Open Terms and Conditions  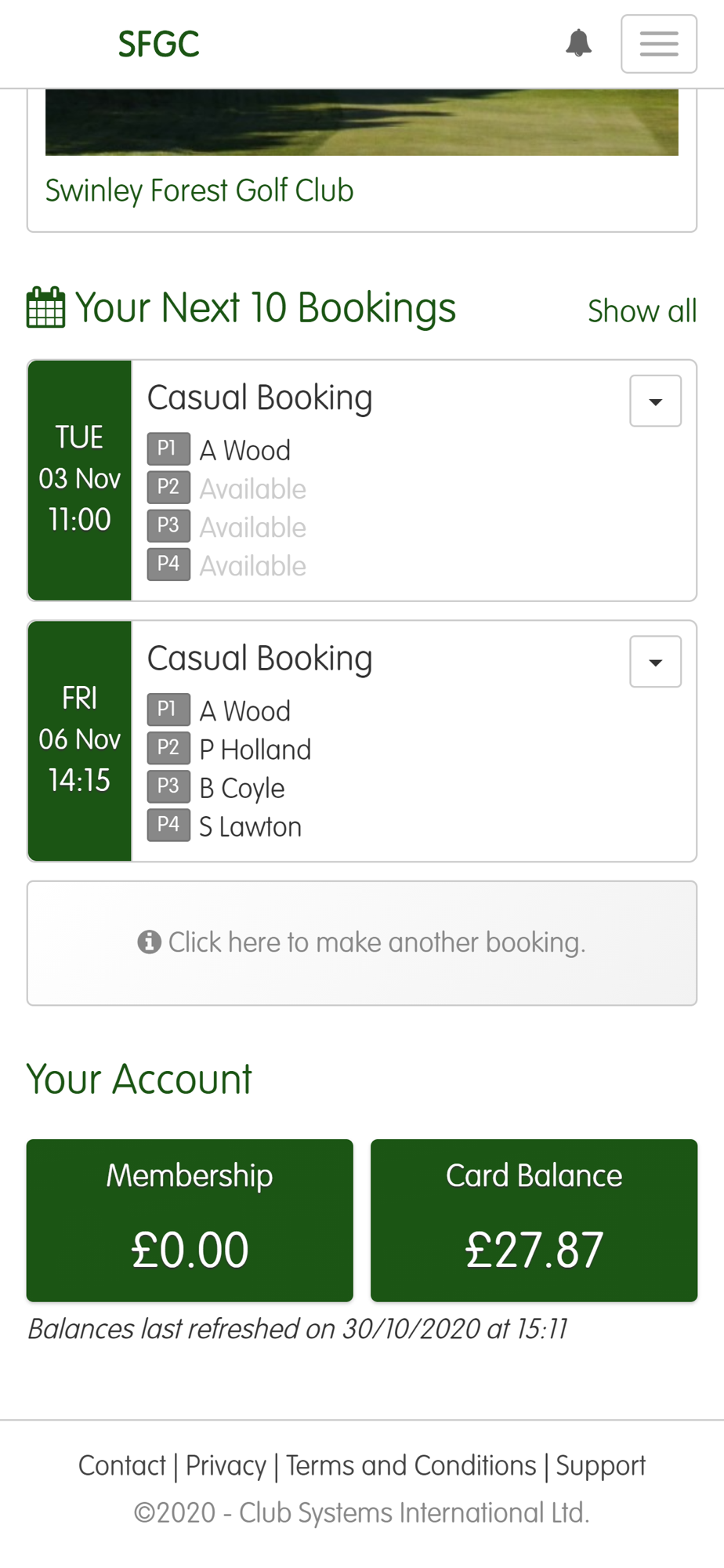click(x=411, y=1465)
